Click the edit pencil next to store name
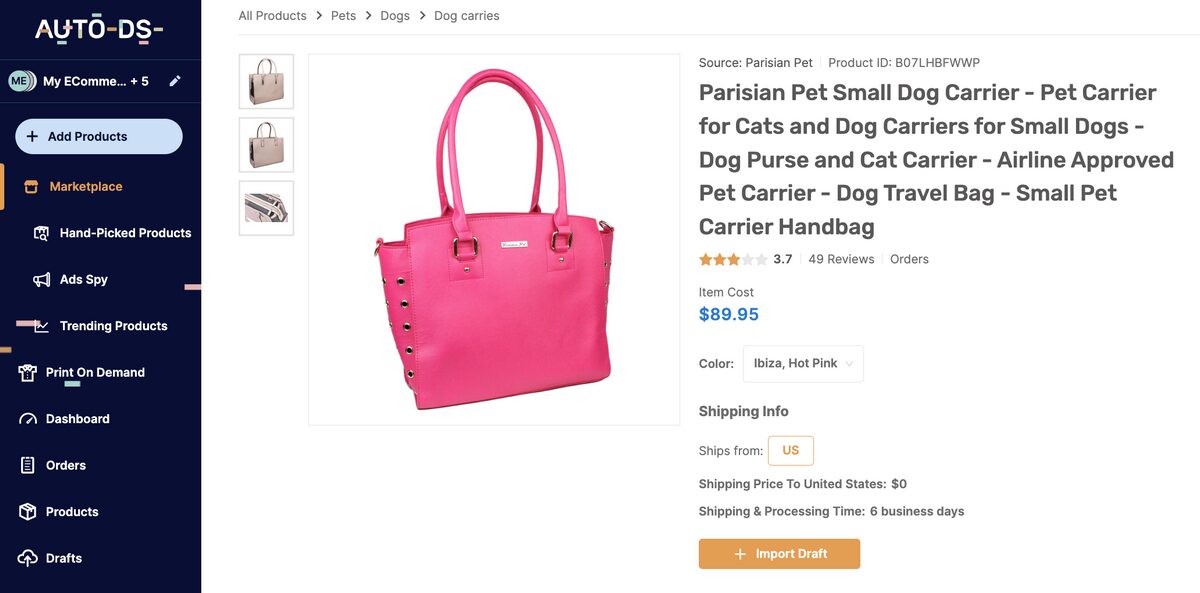This screenshot has width=1200, height=593. [176, 80]
